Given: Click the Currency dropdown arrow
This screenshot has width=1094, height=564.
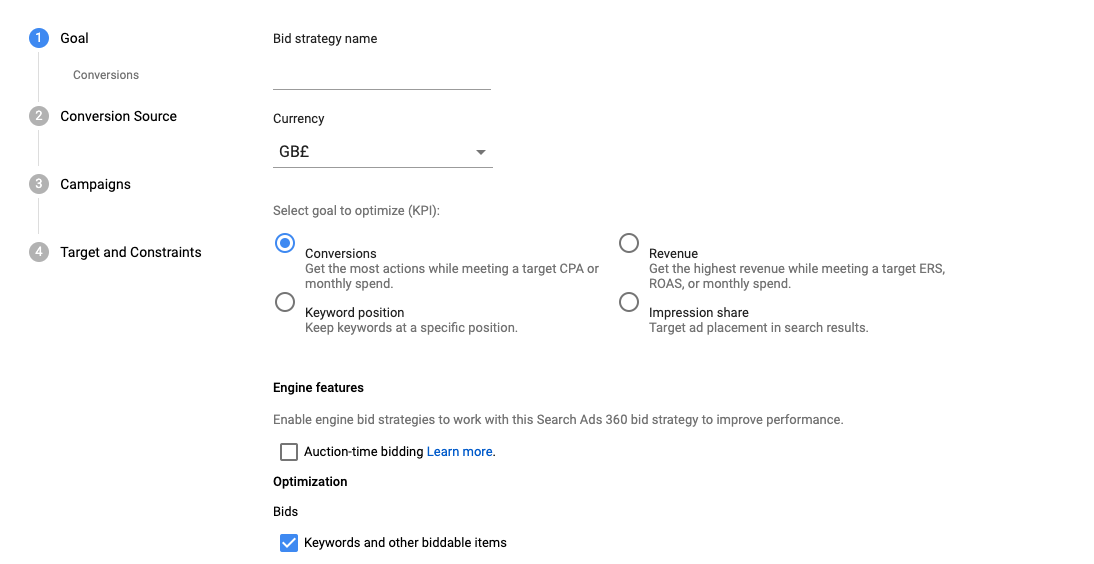Looking at the screenshot, I should [x=481, y=153].
